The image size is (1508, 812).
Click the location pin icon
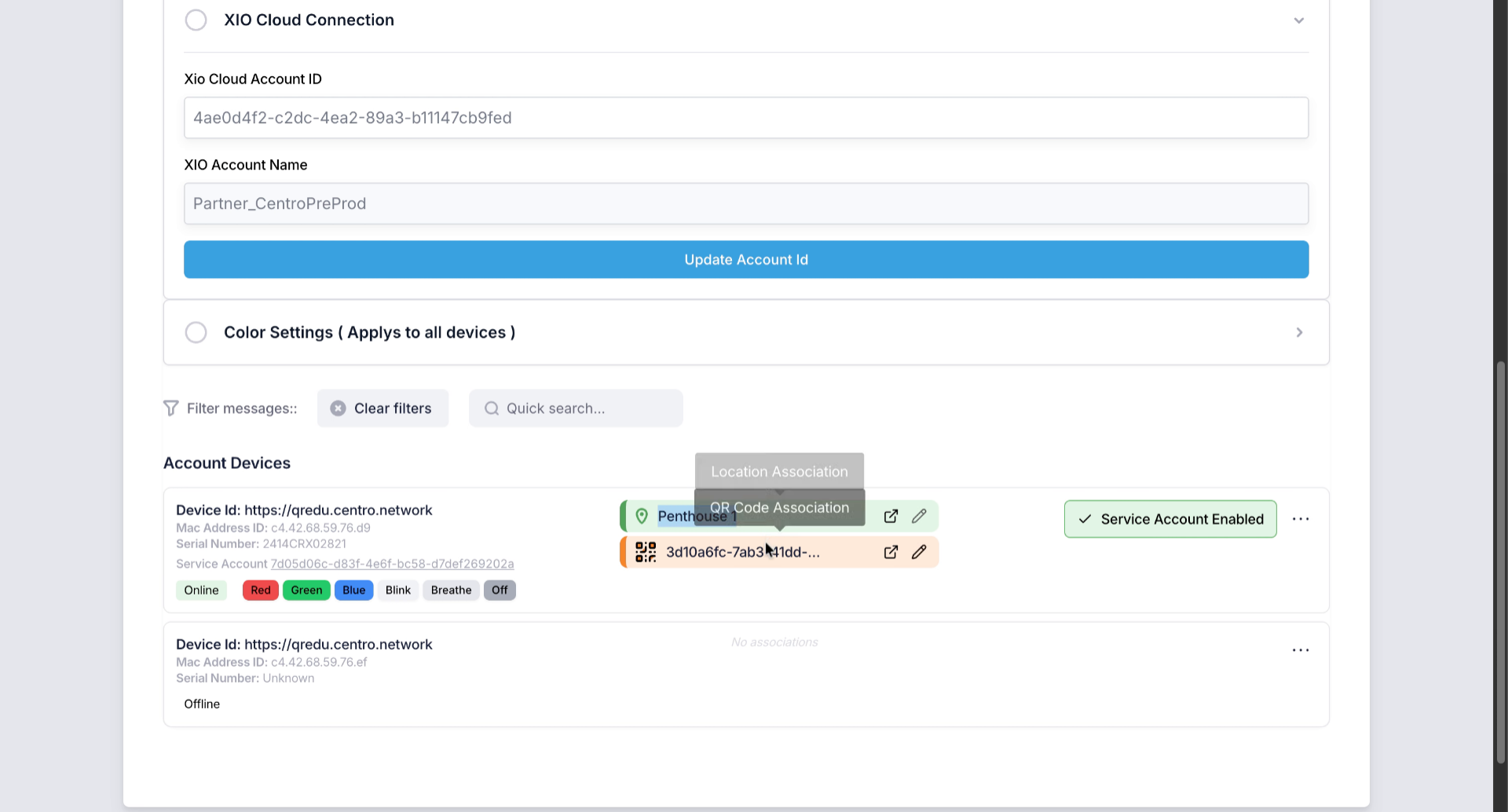(642, 516)
